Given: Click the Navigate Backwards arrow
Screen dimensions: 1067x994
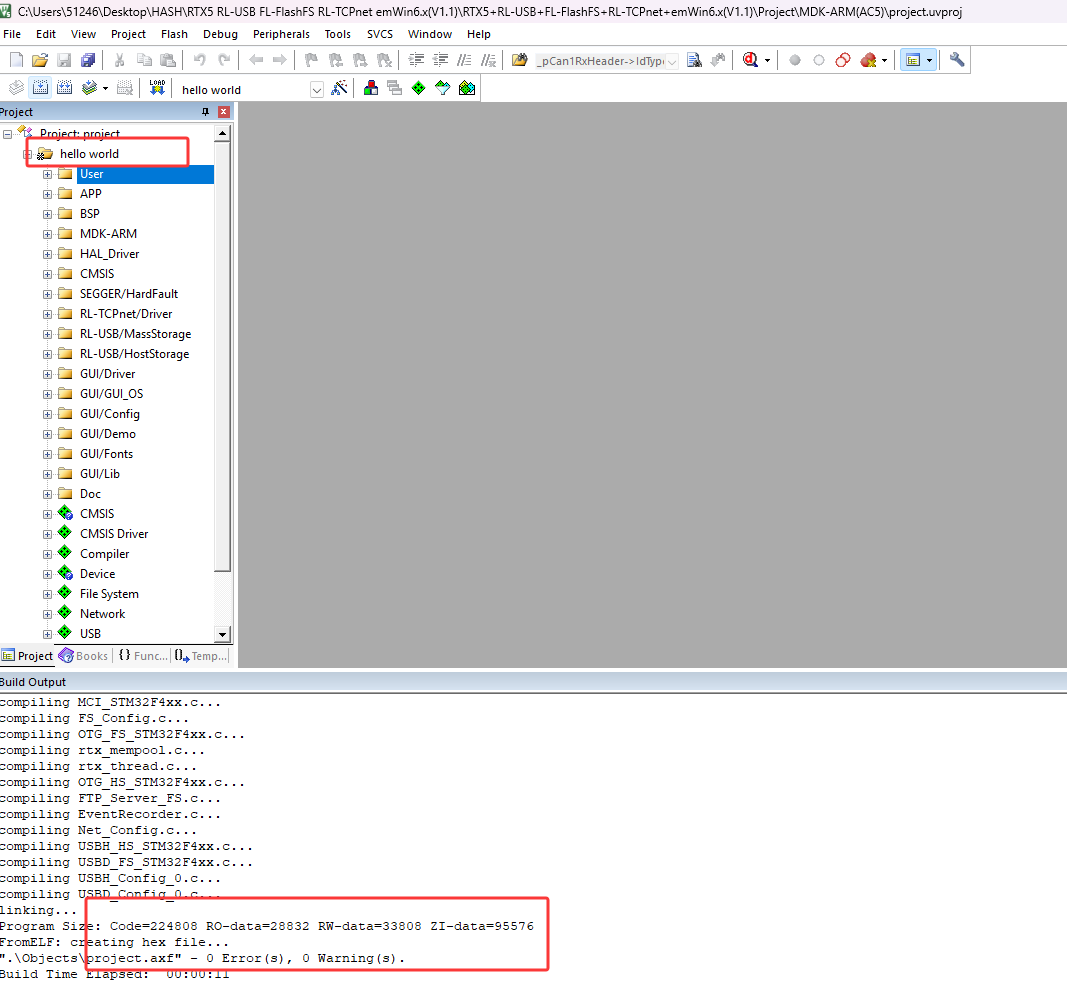Looking at the screenshot, I should point(256,61).
